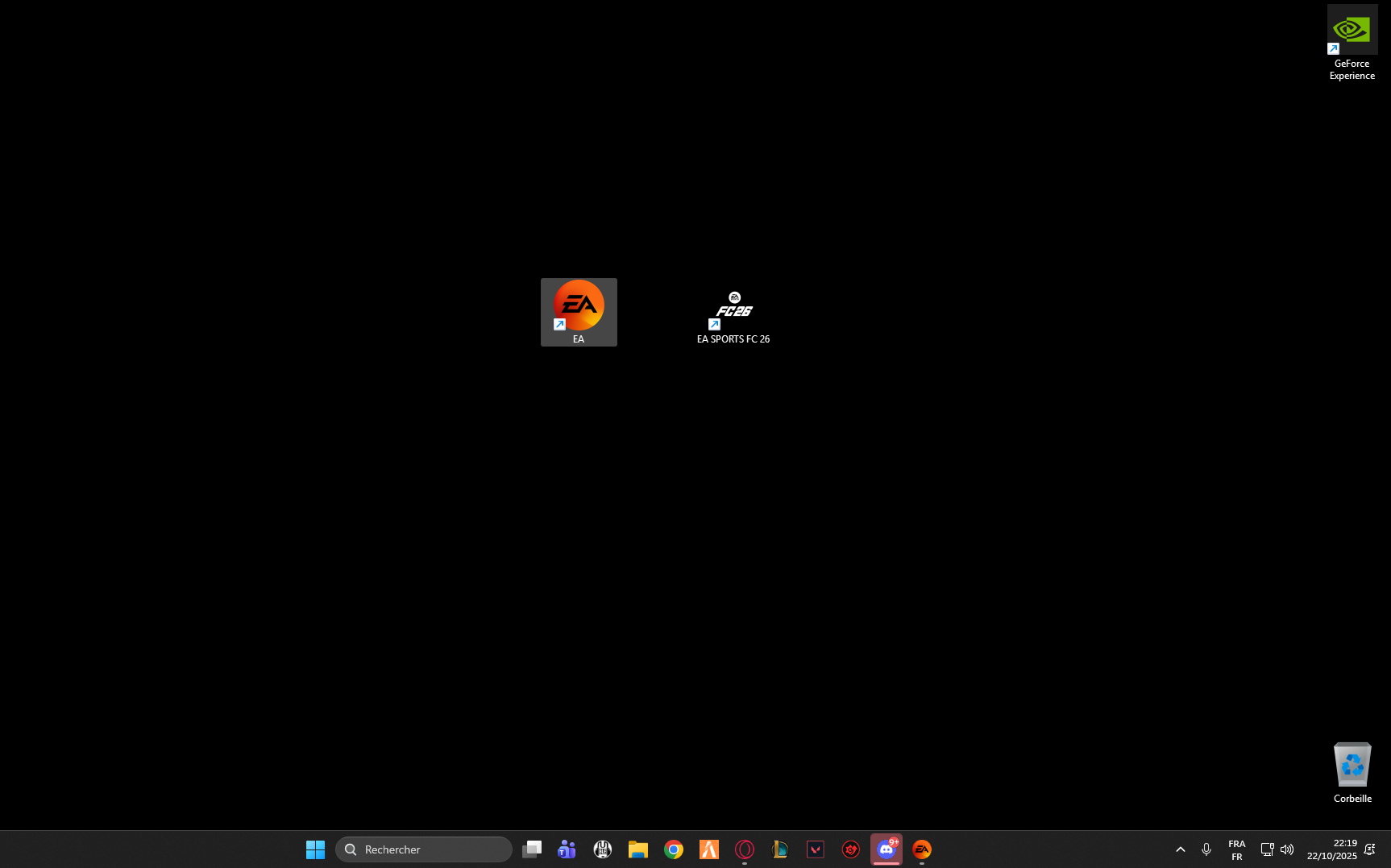This screenshot has width=1391, height=868.
Task: Expand the hidden system tray icons
Action: 1181,849
